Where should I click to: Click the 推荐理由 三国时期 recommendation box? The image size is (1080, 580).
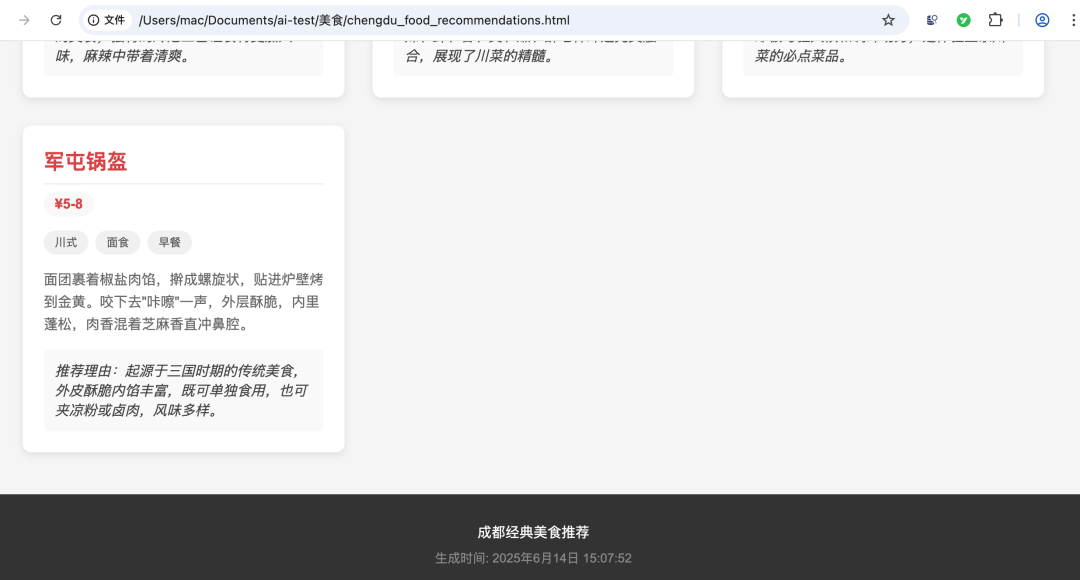pos(183,391)
